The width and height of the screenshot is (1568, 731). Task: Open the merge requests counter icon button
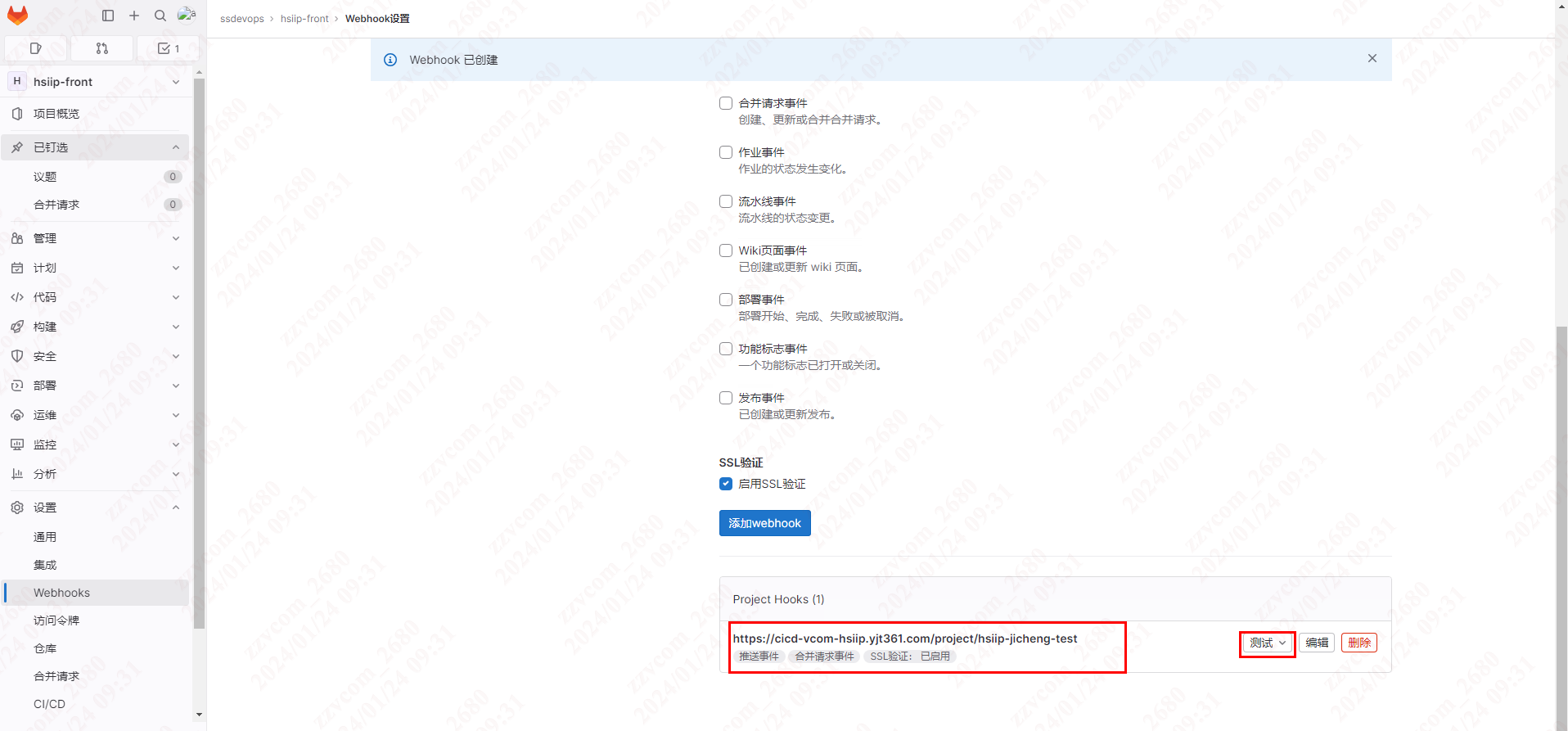[x=102, y=48]
